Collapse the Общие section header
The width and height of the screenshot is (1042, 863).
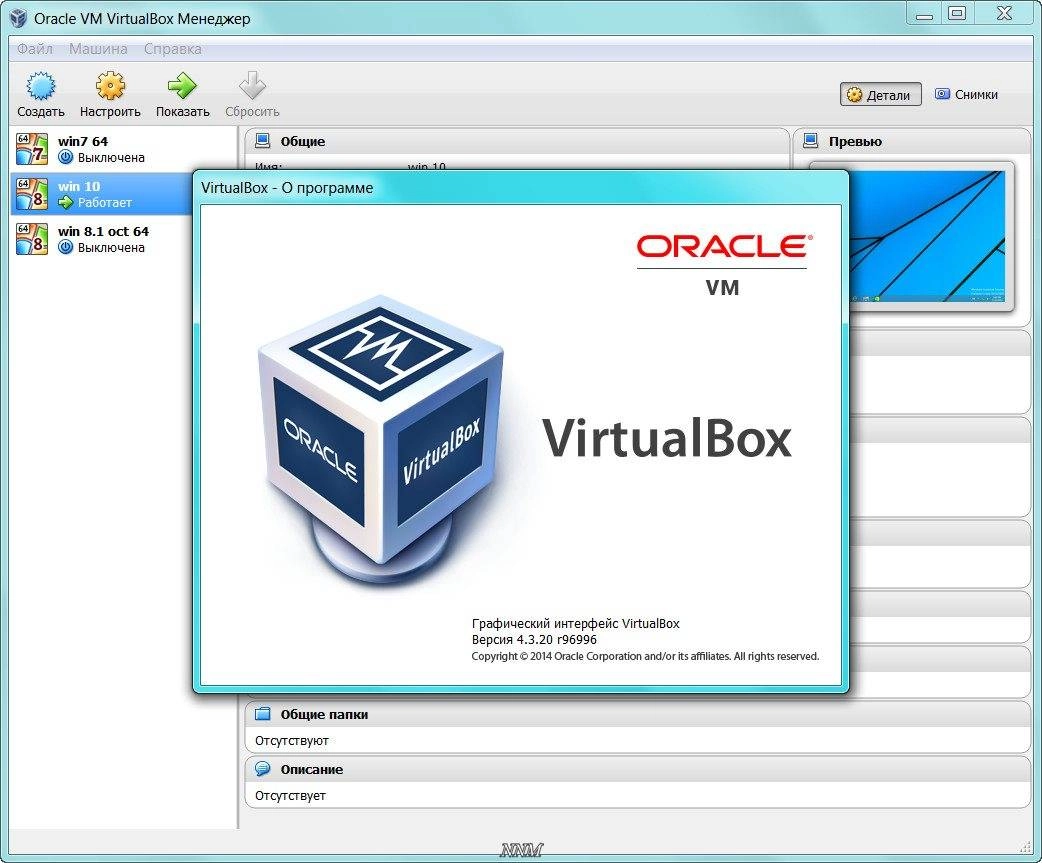coord(516,141)
